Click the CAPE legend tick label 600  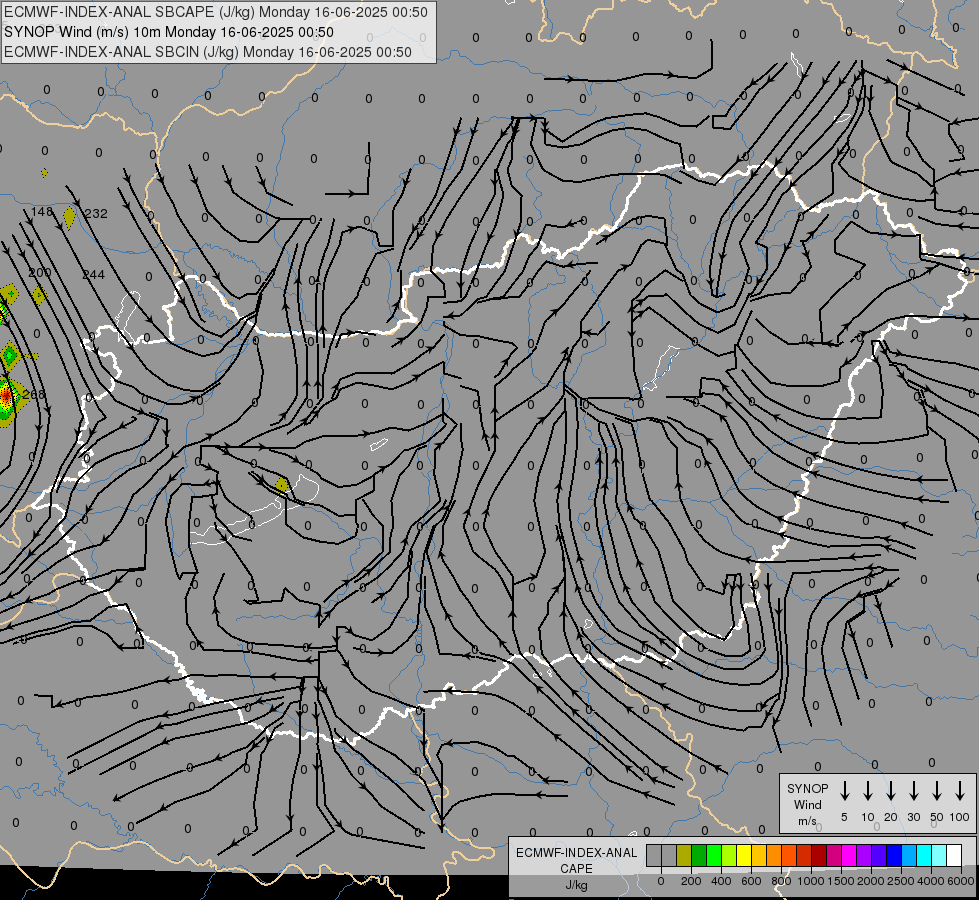tap(751, 881)
